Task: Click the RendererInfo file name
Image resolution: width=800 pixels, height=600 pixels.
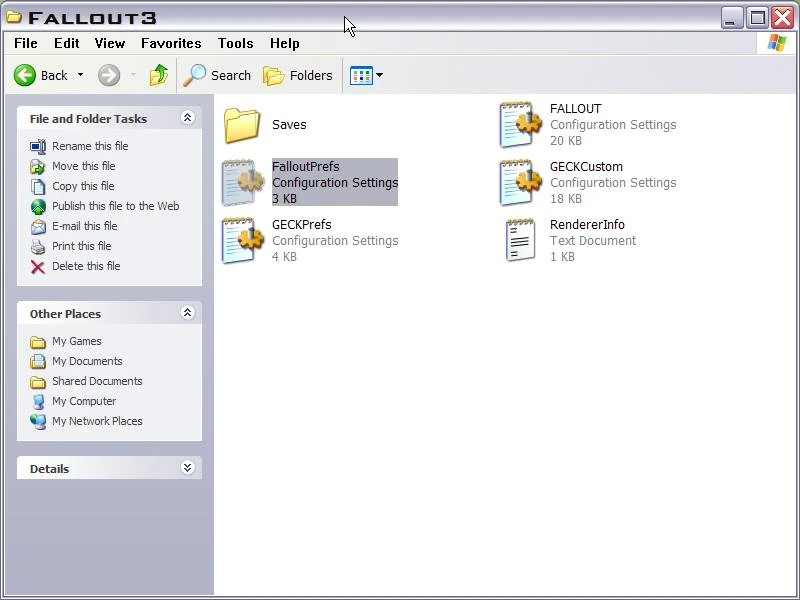Action: click(x=587, y=224)
